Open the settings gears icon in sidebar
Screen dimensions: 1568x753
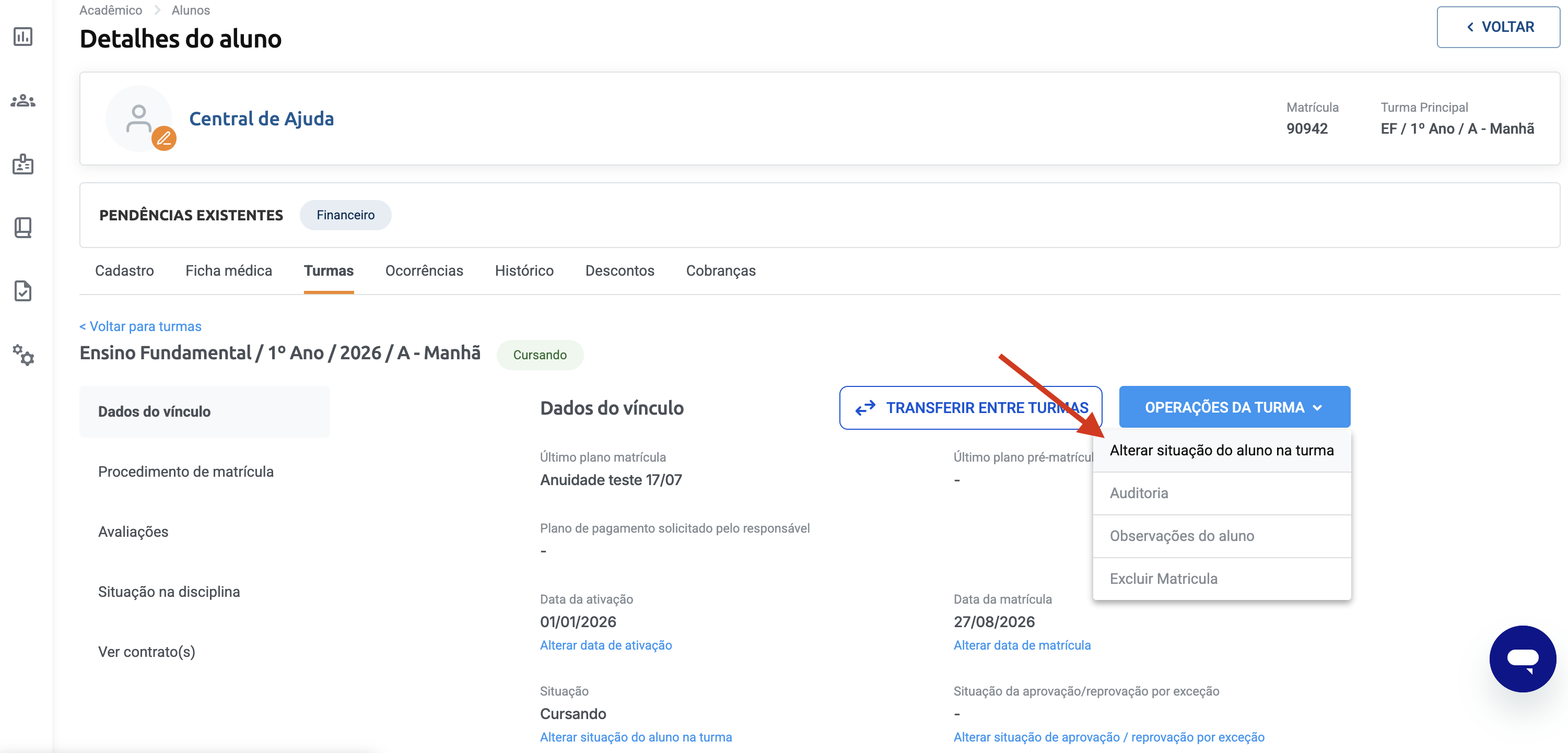point(23,355)
